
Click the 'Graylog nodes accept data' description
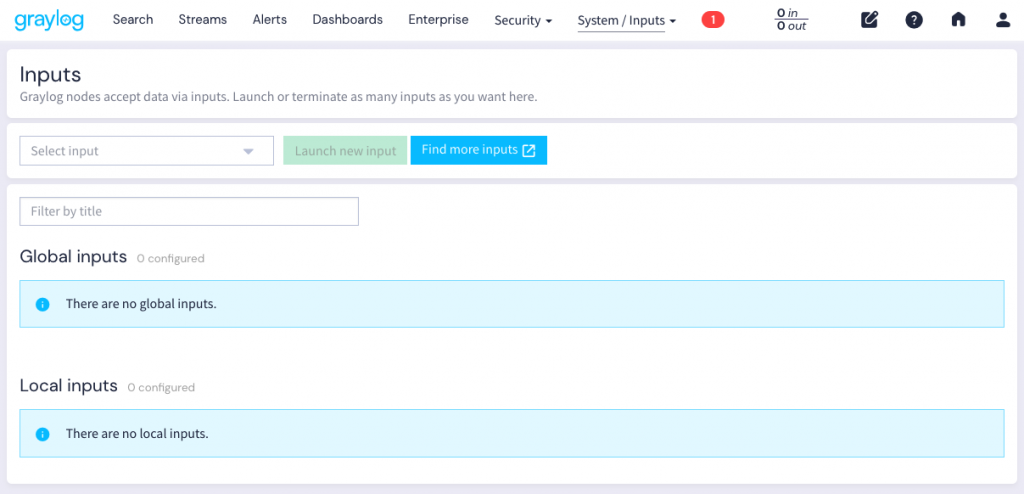point(278,97)
